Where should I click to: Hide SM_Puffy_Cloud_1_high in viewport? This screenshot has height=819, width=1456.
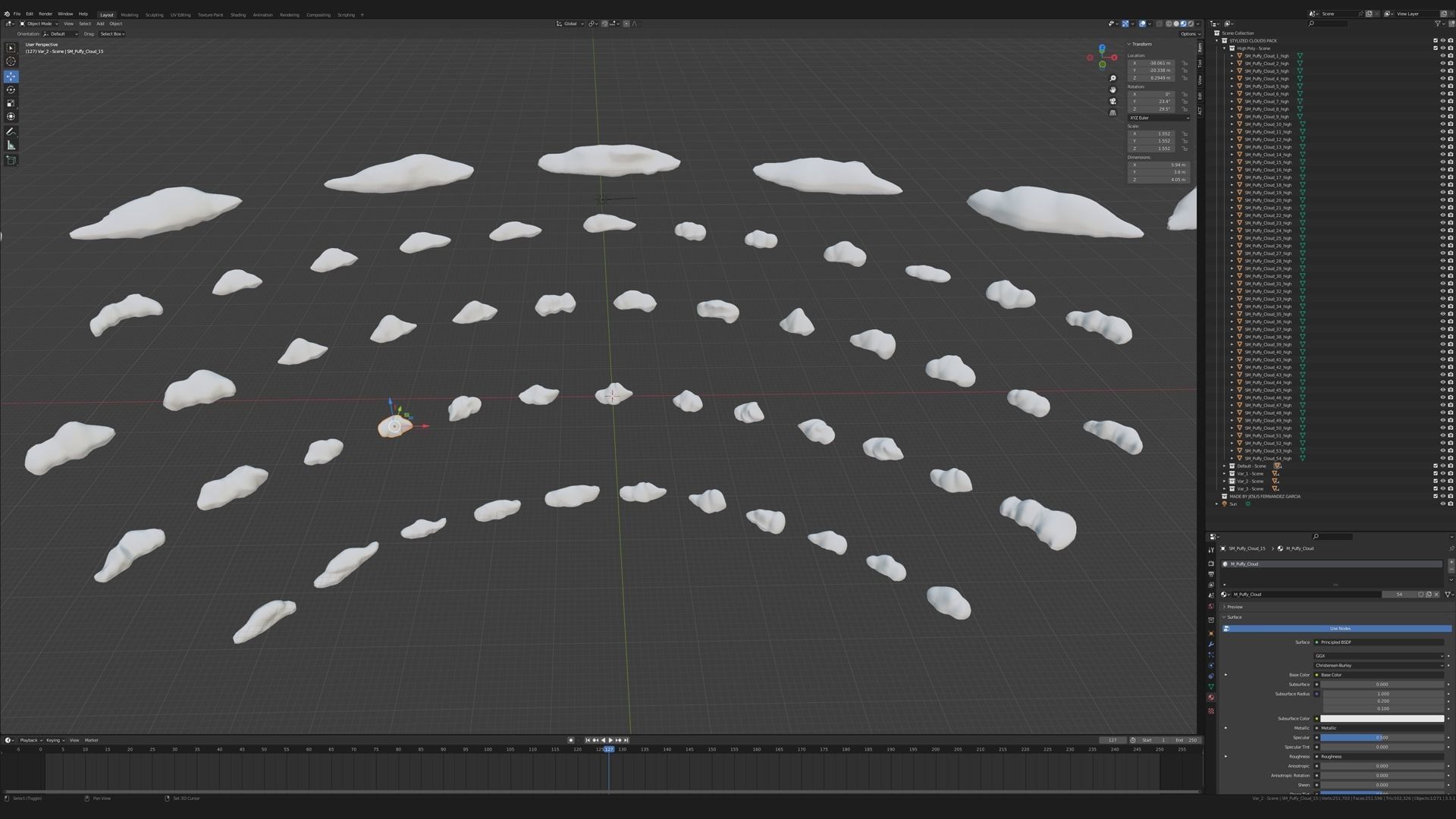click(x=1442, y=56)
